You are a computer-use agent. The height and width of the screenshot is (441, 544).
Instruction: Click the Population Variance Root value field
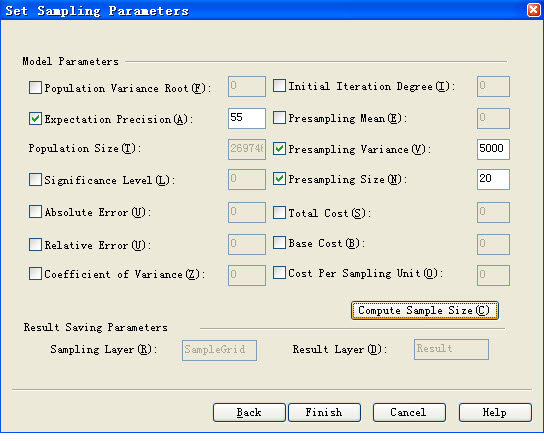[x=247, y=86]
